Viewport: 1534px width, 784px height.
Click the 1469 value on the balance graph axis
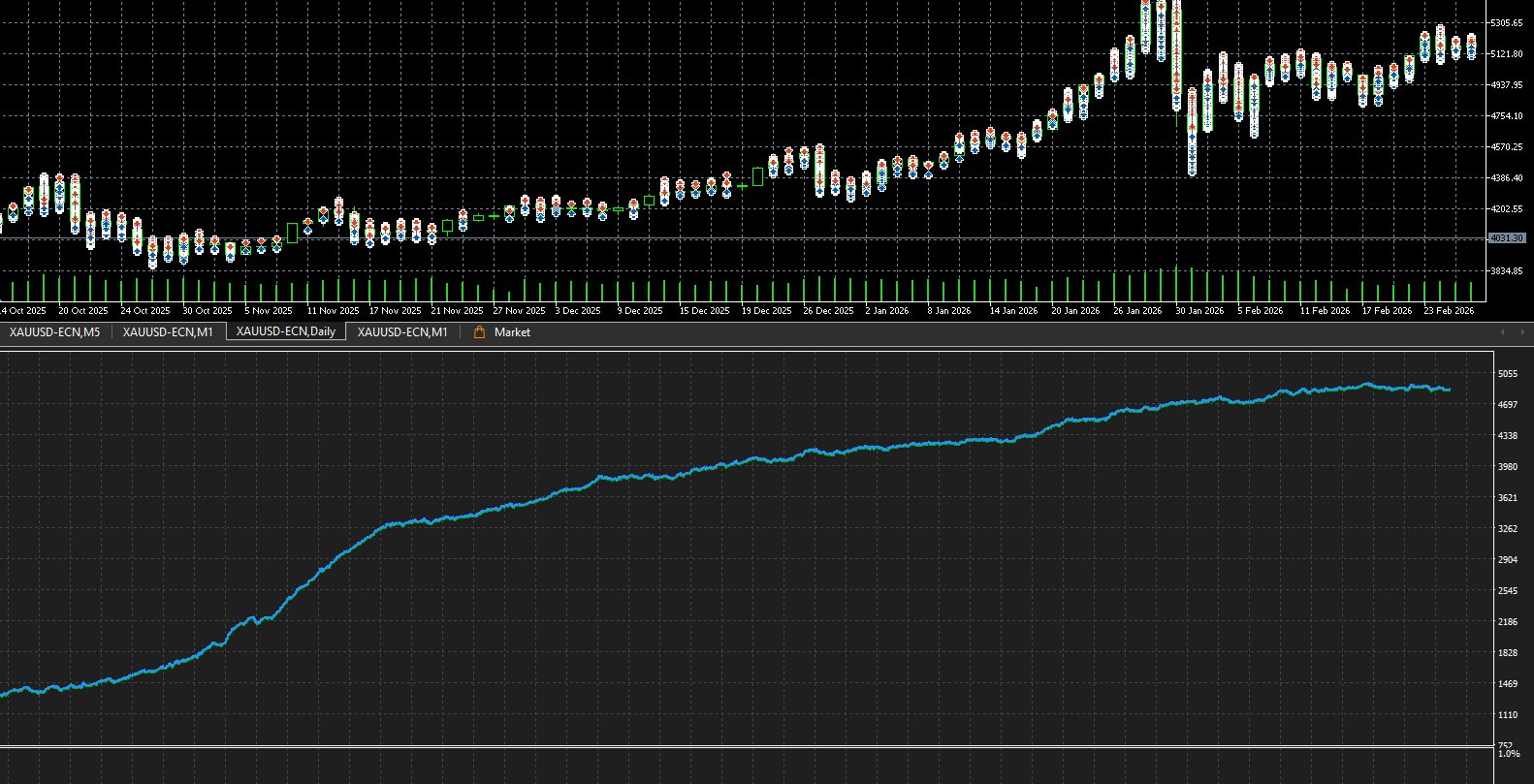(1508, 684)
